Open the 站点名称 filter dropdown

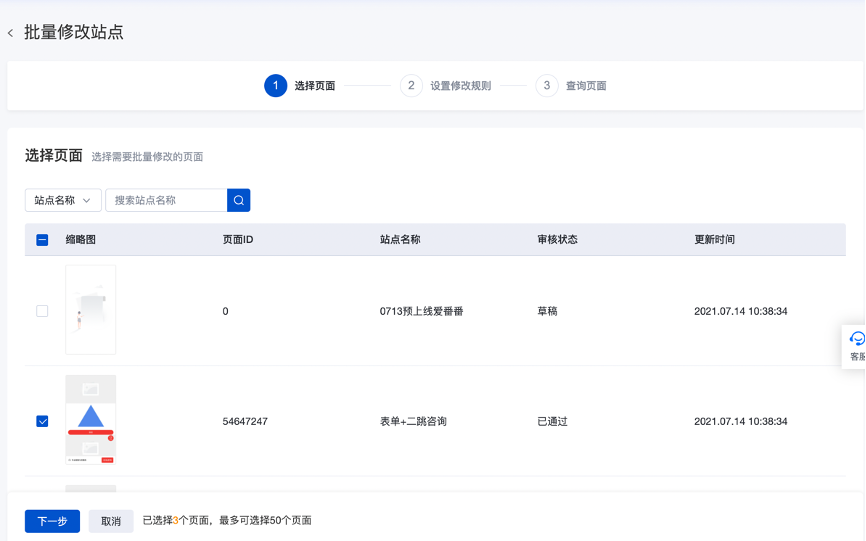coord(63,200)
